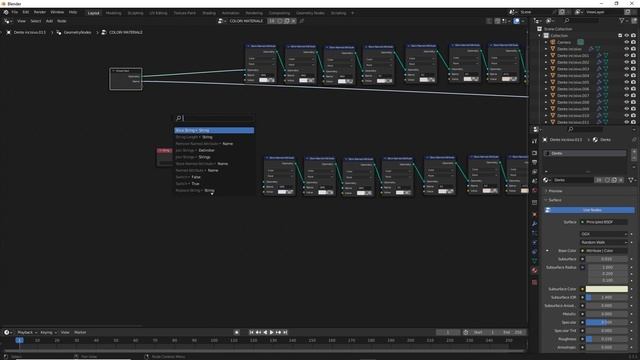Collapse the Collection row in outliner
This screenshot has width=640, height=360.
tap(540, 36)
